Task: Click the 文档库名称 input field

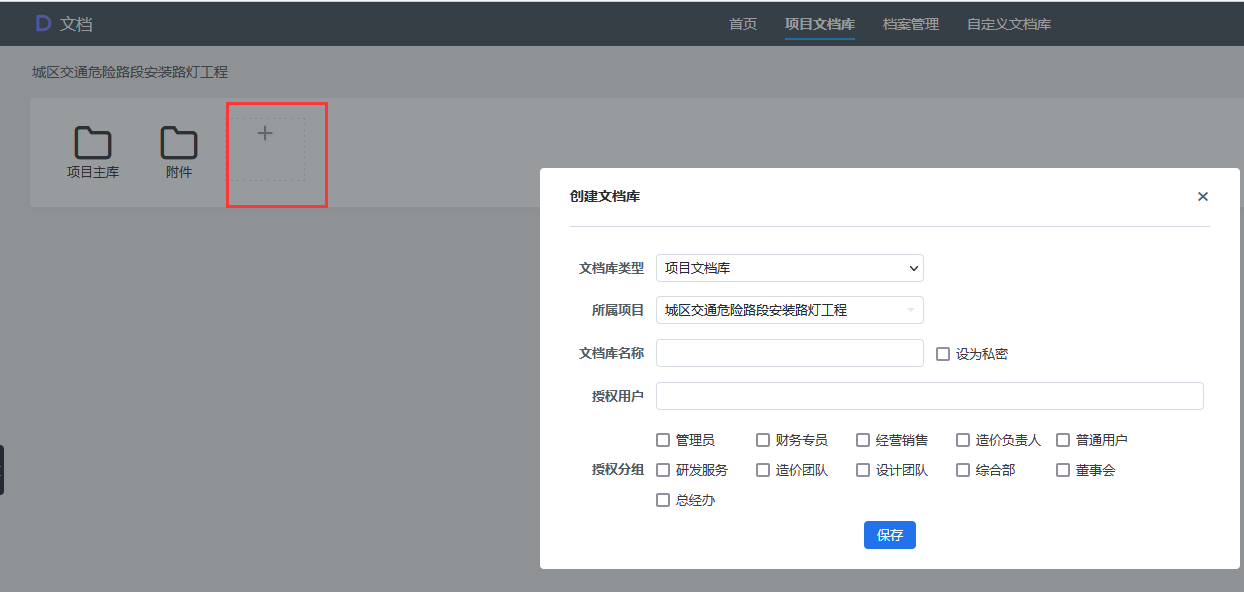Action: (x=789, y=353)
